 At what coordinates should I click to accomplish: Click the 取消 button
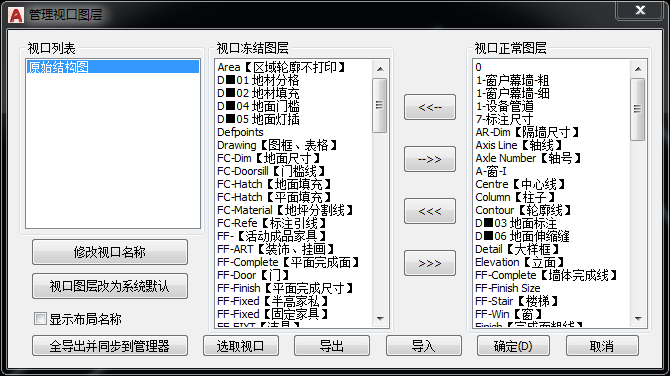point(602,346)
